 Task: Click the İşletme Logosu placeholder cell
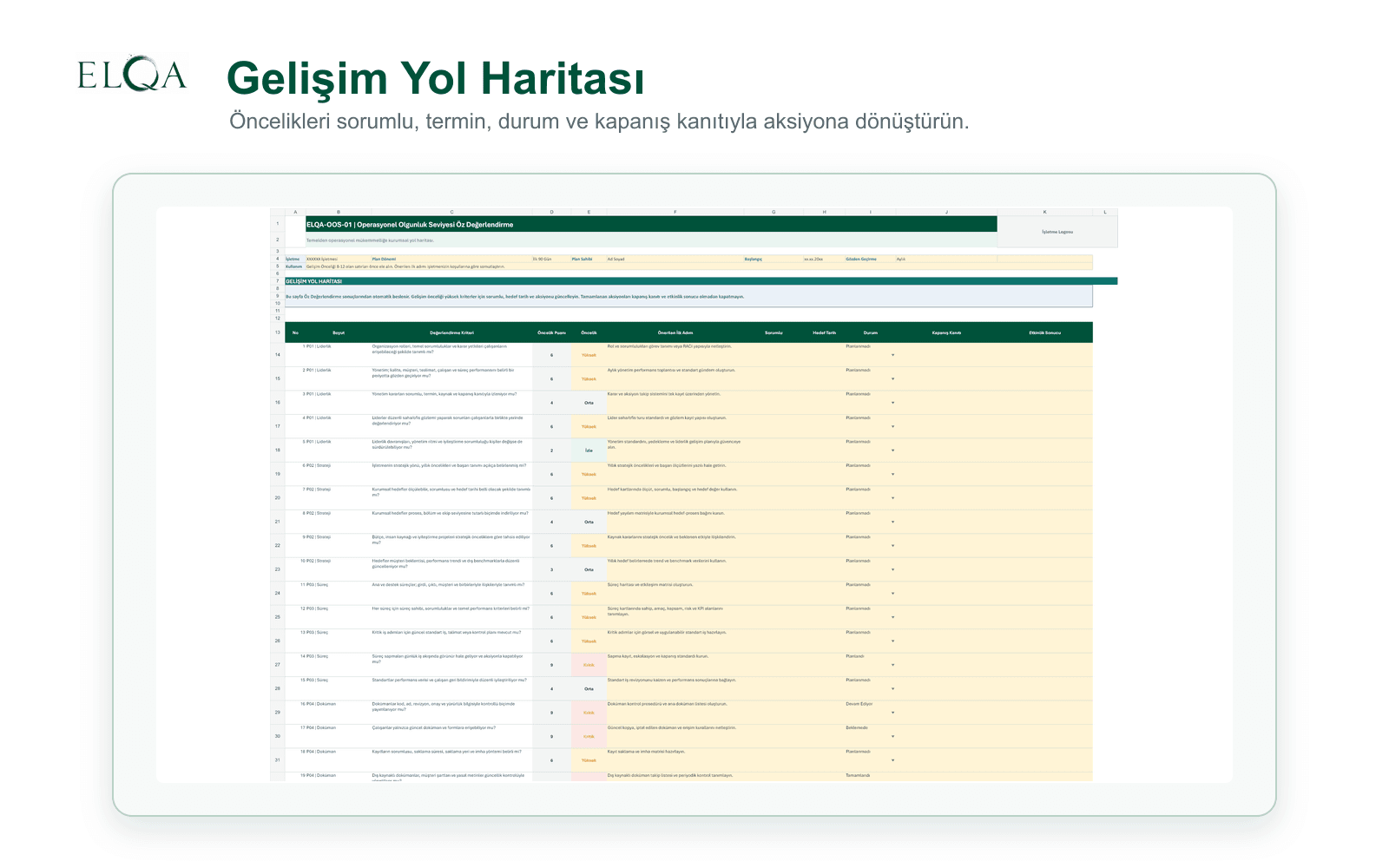(x=1057, y=232)
